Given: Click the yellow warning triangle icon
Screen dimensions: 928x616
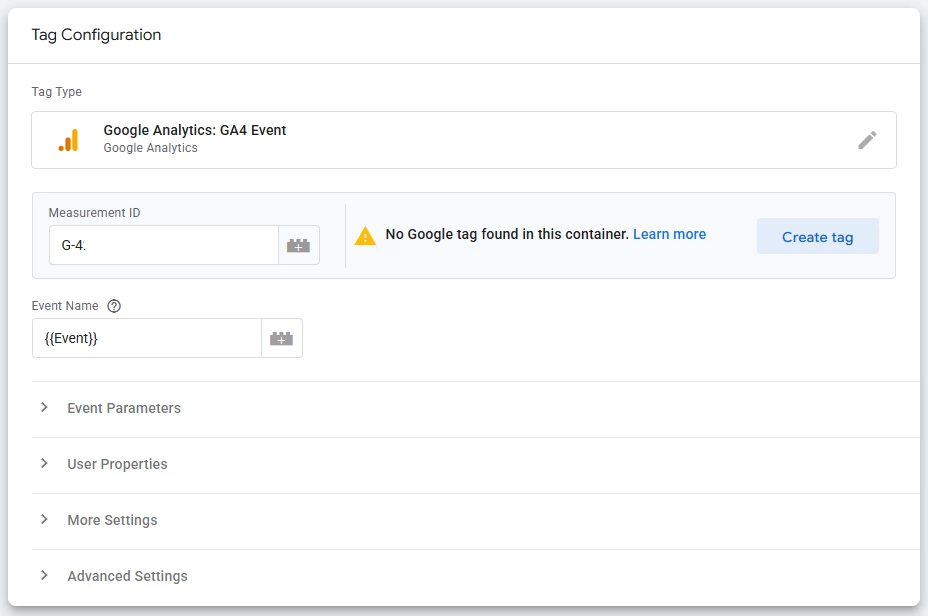Looking at the screenshot, I should pyautogui.click(x=365, y=236).
